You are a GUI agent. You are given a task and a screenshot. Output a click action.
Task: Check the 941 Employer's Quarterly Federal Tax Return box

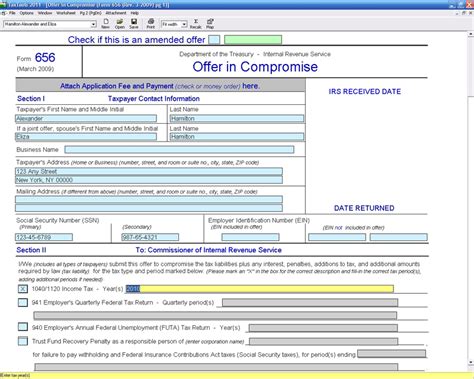coord(23,302)
